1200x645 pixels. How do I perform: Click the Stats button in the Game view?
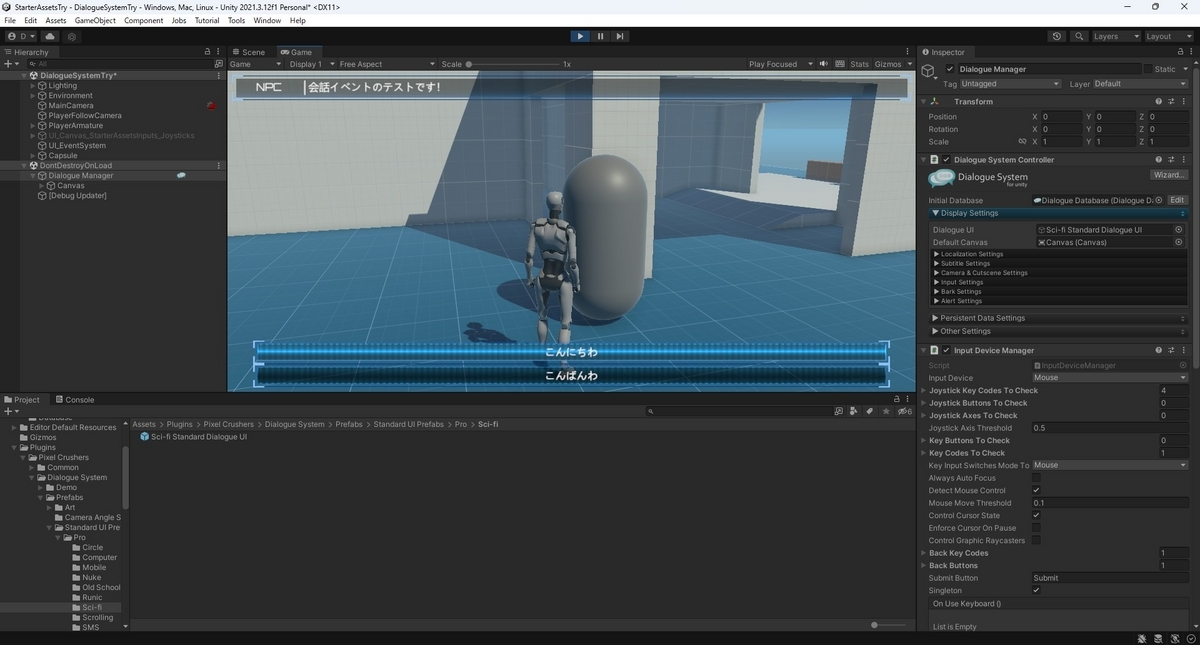click(x=859, y=64)
